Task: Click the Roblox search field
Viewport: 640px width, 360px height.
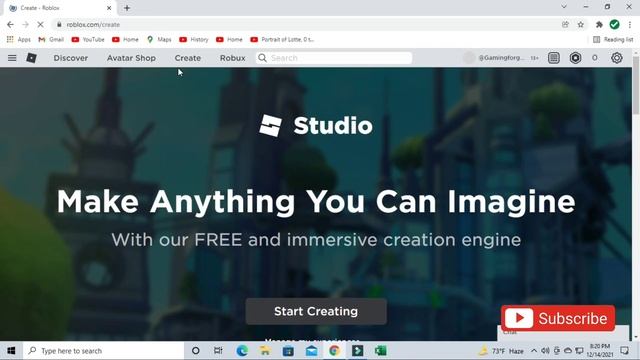Action: pos(334,58)
